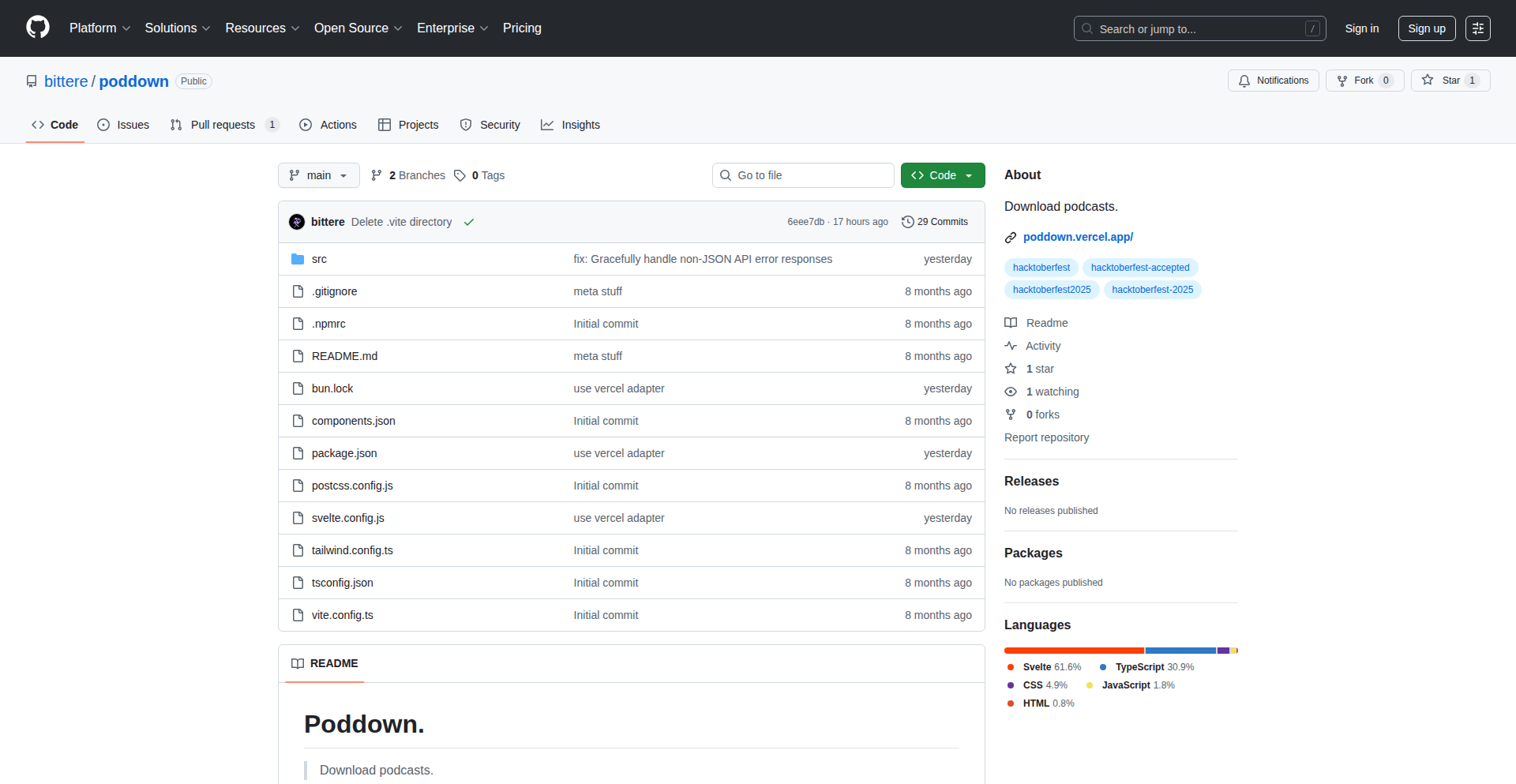Click the Svelte segment of language bar
1516x784 pixels.
pyautogui.click(x=1074, y=651)
